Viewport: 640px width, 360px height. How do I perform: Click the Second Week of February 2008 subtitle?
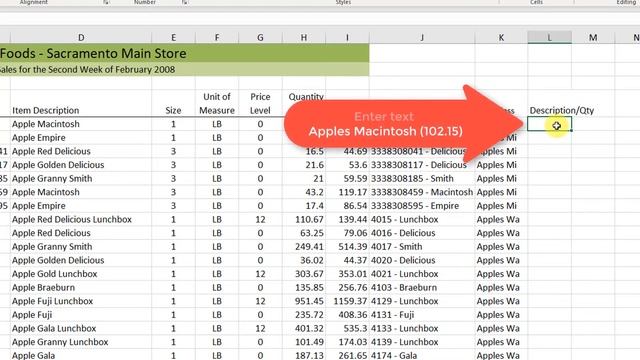[184, 69]
